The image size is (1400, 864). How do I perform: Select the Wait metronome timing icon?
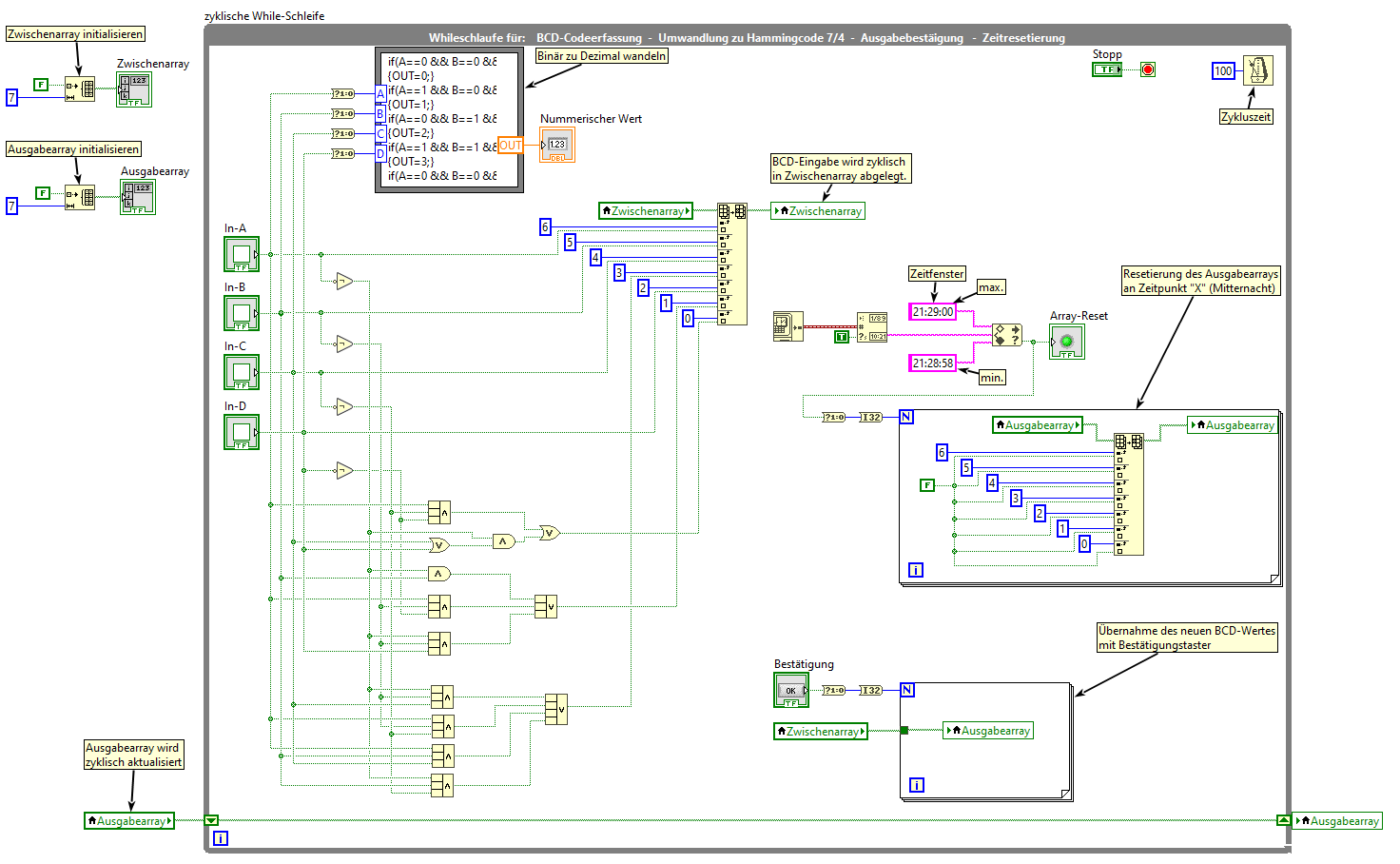pos(1257,70)
